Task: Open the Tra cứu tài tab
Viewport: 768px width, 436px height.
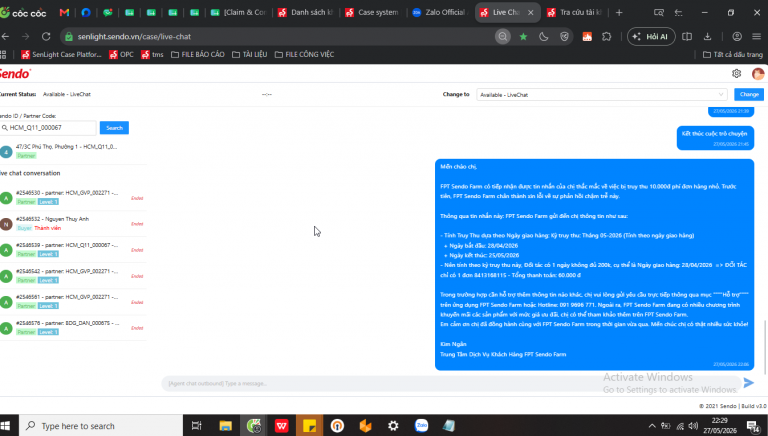Action: [575, 12]
